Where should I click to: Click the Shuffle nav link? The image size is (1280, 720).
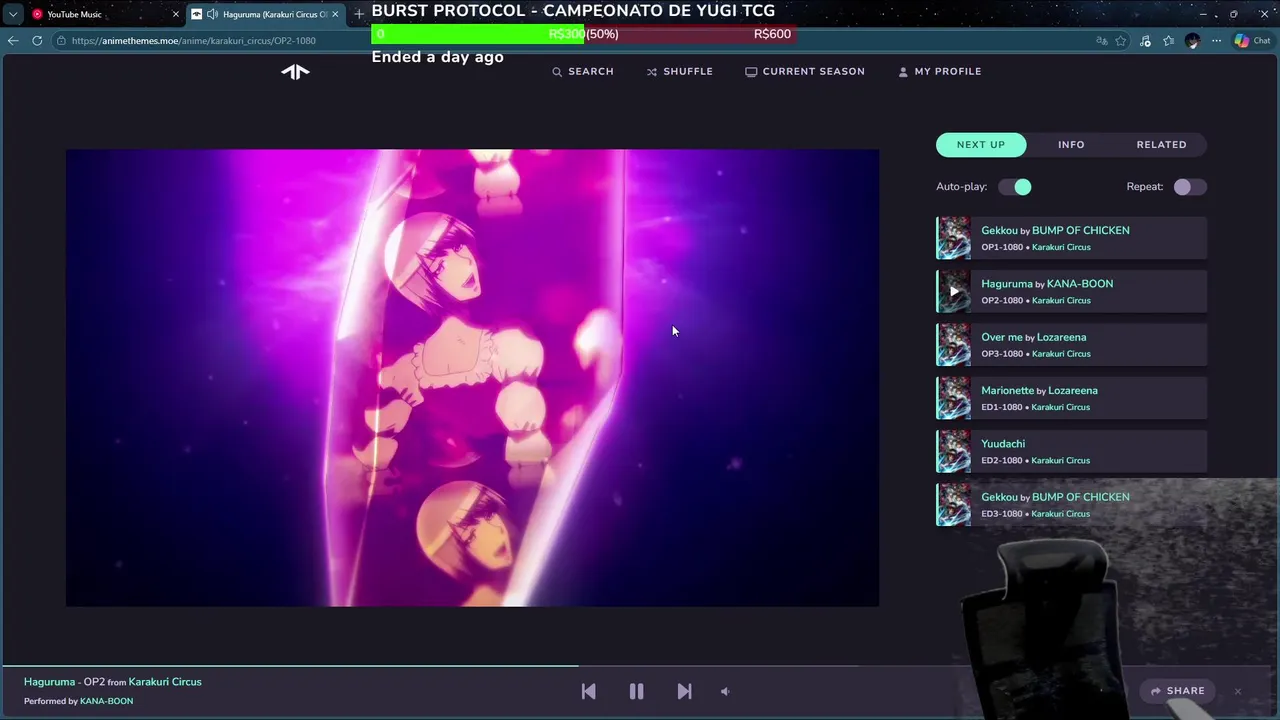pyautogui.click(x=680, y=71)
